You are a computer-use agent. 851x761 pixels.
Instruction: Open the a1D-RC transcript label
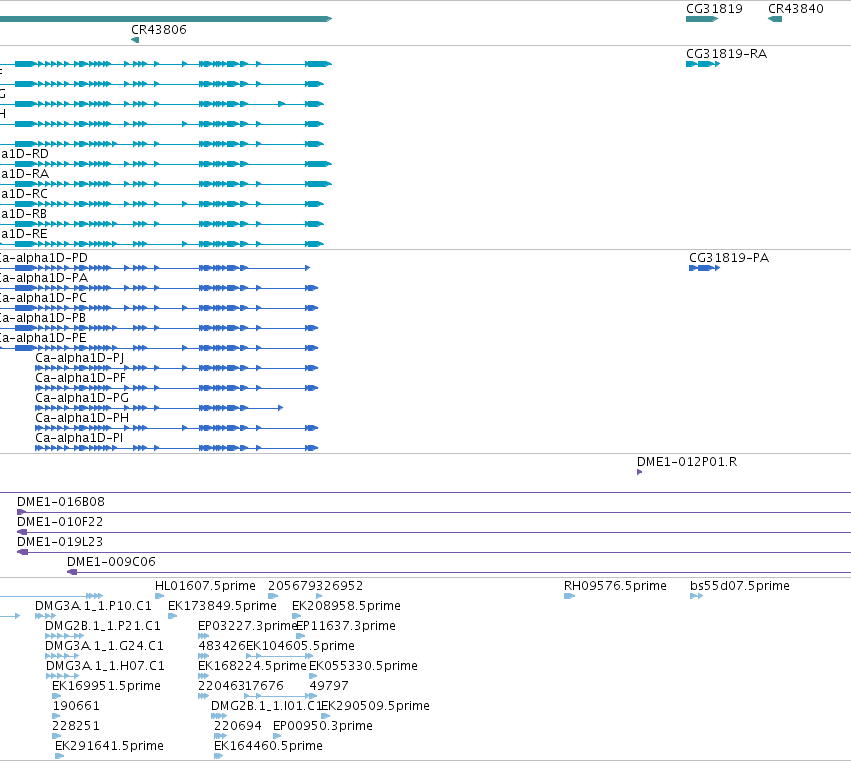click(24, 194)
